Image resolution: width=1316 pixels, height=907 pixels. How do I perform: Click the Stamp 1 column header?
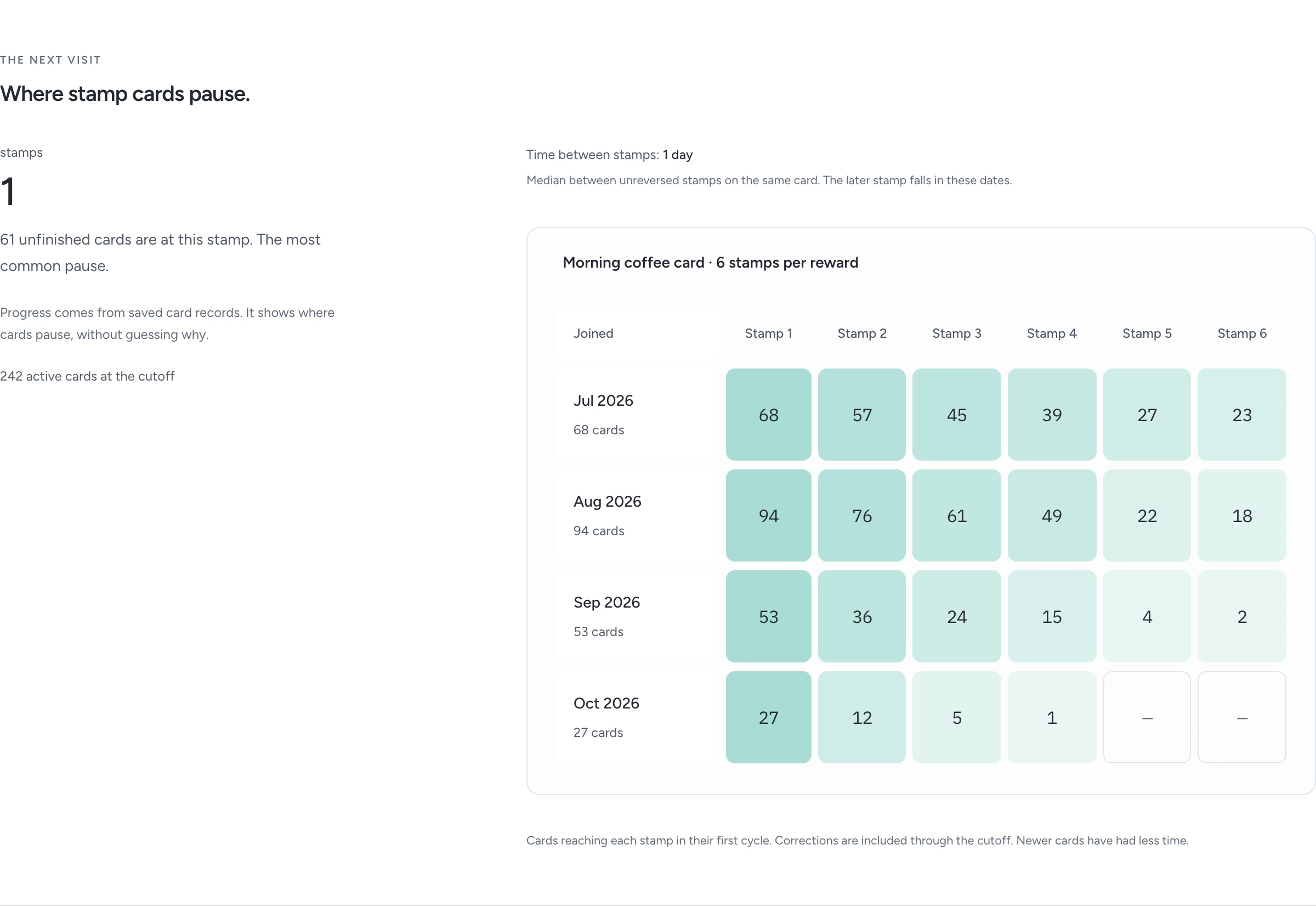click(768, 333)
